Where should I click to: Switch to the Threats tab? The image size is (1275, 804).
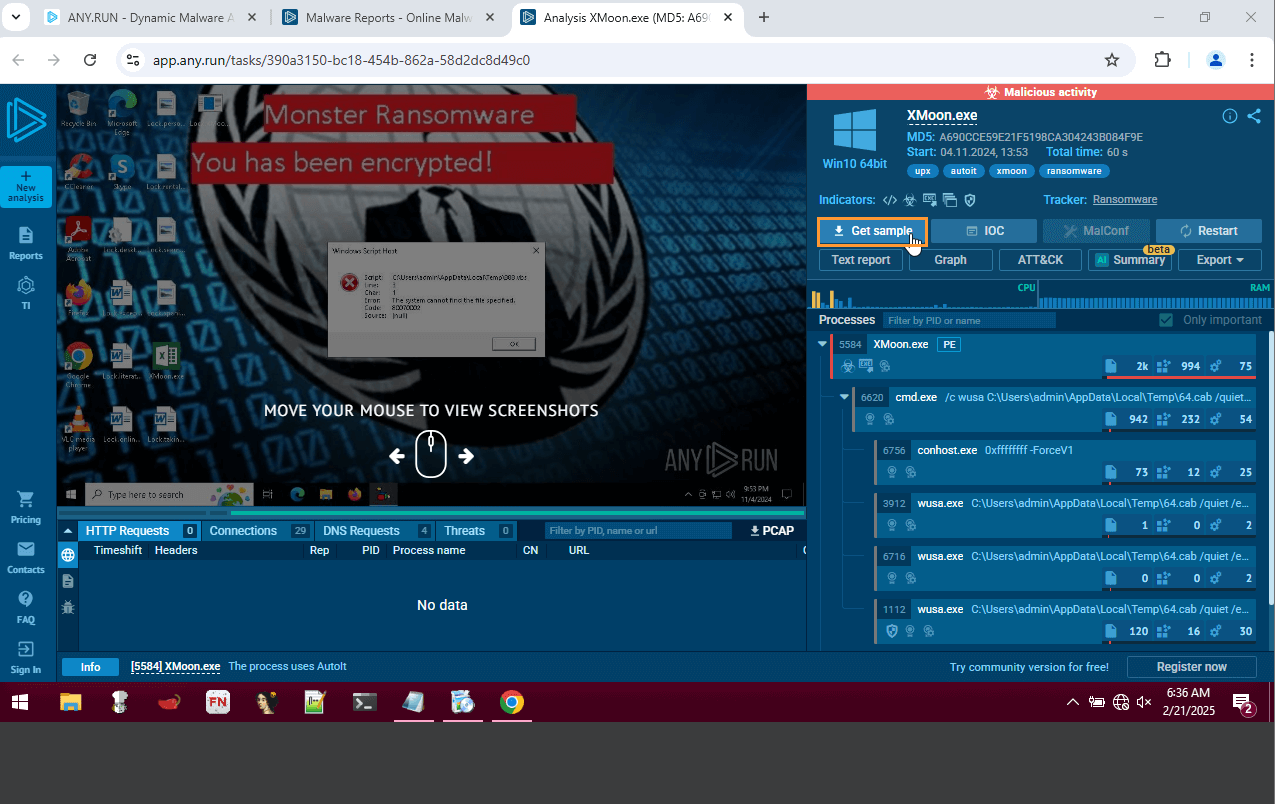[476, 531]
